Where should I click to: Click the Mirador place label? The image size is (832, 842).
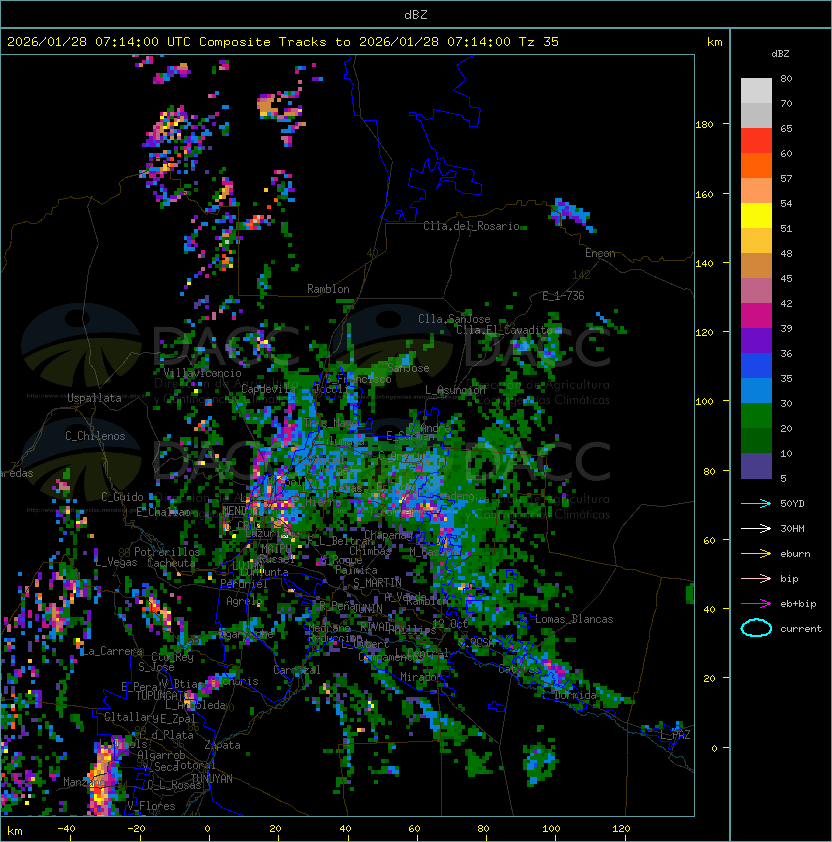point(421,677)
